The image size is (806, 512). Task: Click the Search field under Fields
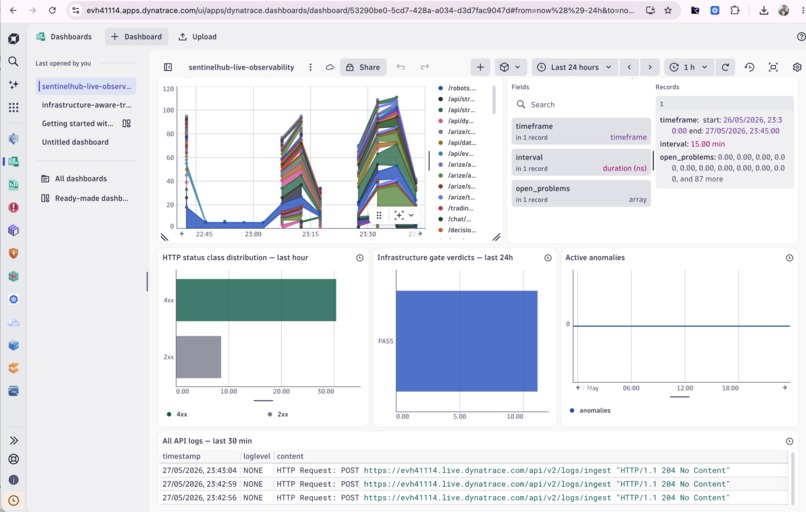pyautogui.click(x=581, y=104)
